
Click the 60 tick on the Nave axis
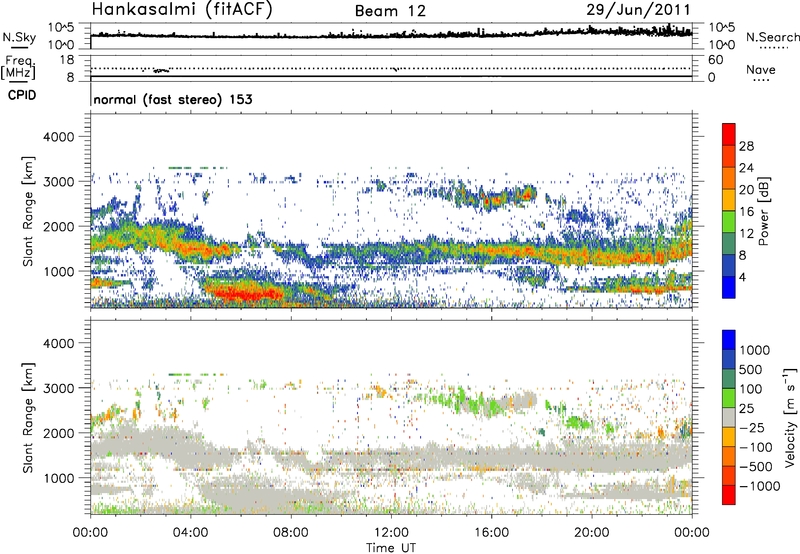(715, 60)
